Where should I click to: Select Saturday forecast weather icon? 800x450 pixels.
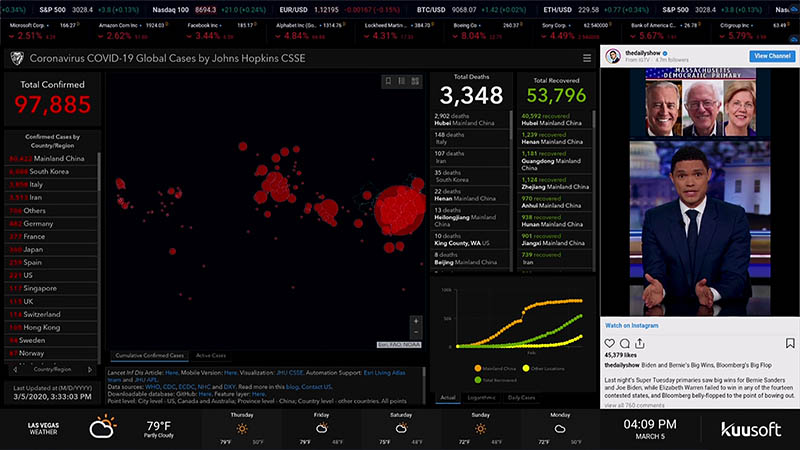pos(402,429)
